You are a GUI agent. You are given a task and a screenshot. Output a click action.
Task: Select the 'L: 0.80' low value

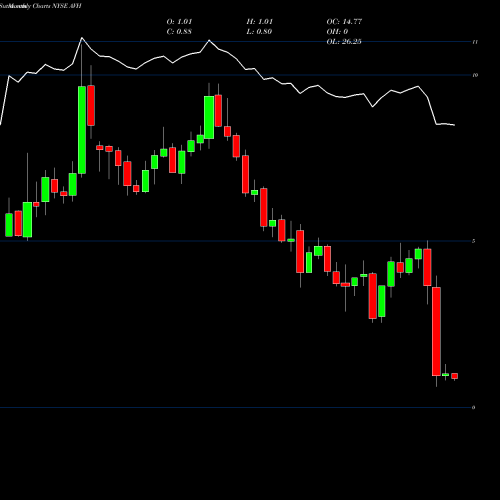point(259,32)
